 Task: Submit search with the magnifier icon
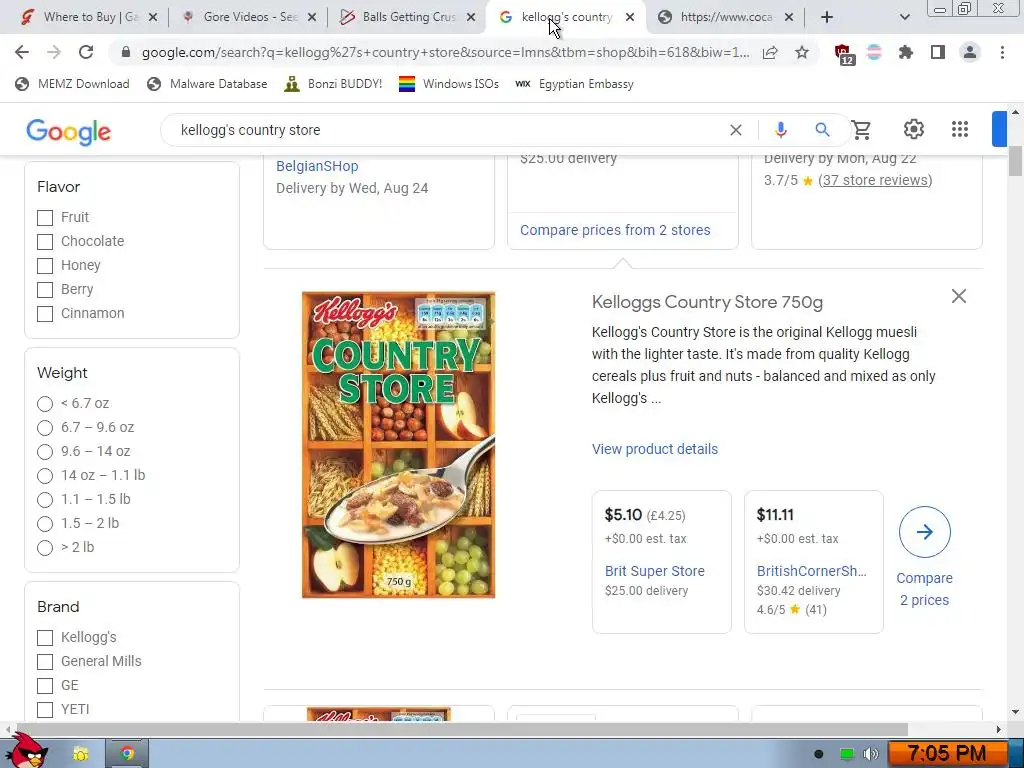822,130
